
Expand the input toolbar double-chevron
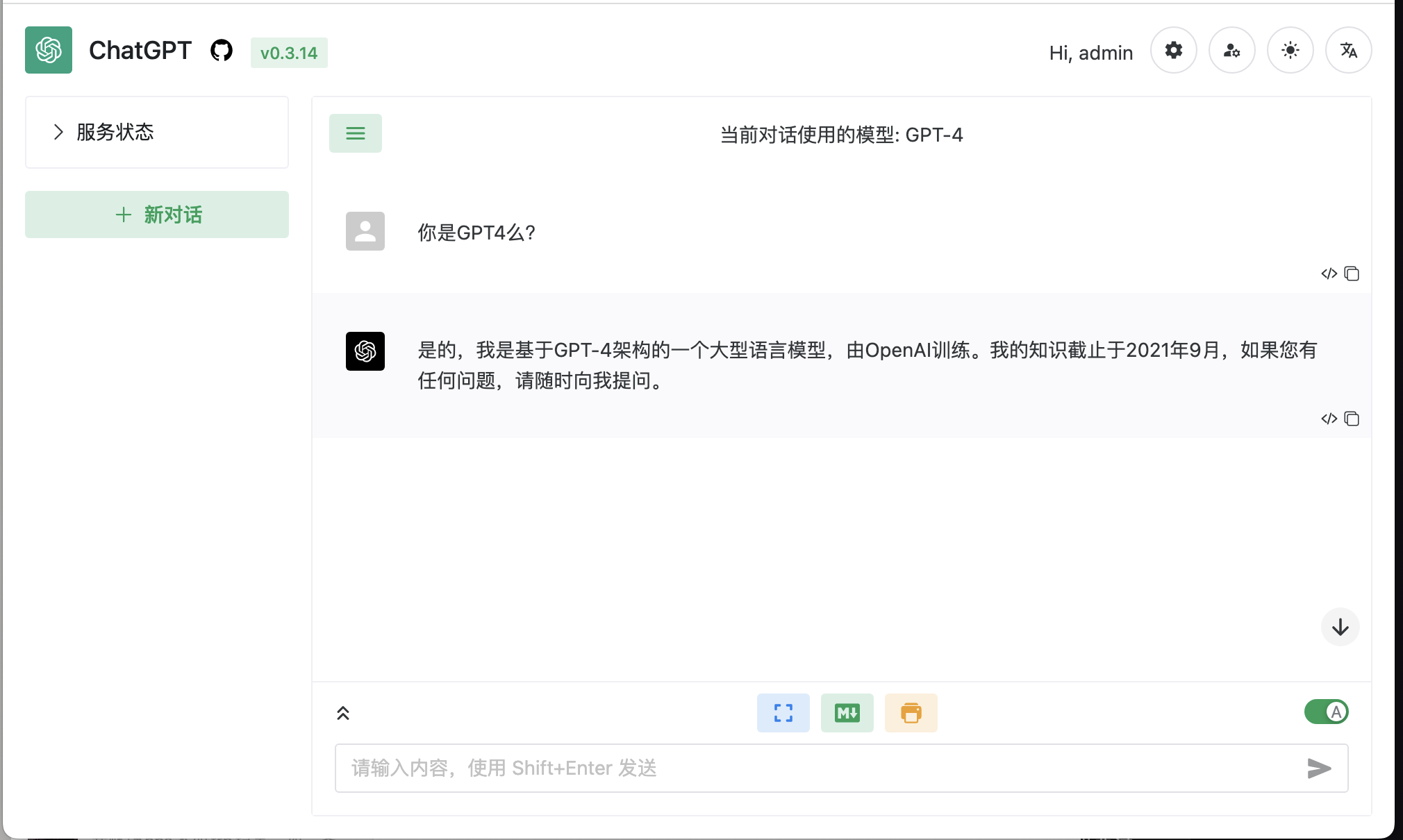[x=343, y=713]
